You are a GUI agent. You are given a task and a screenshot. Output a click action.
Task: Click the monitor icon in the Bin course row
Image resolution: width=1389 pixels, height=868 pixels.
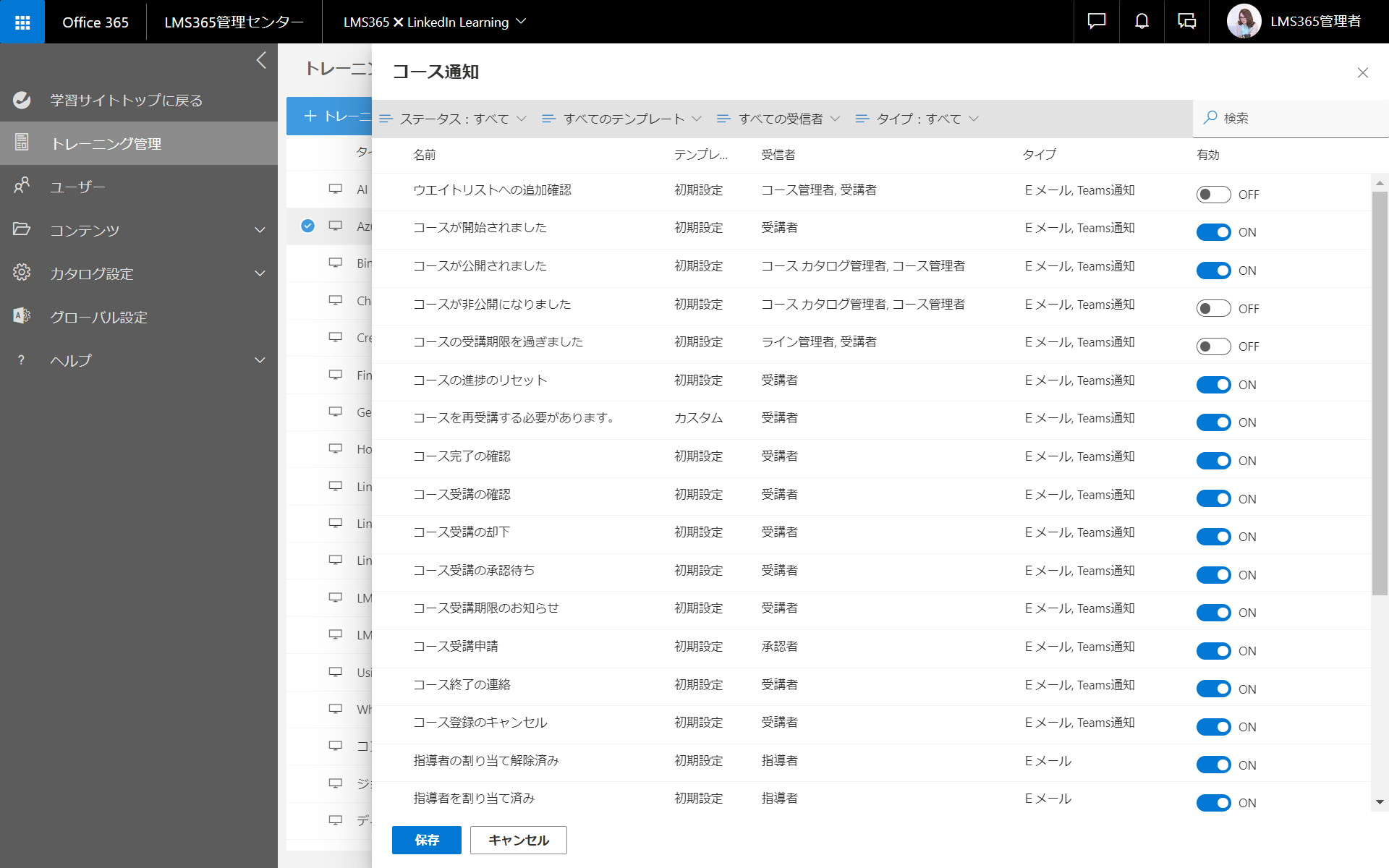336,263
